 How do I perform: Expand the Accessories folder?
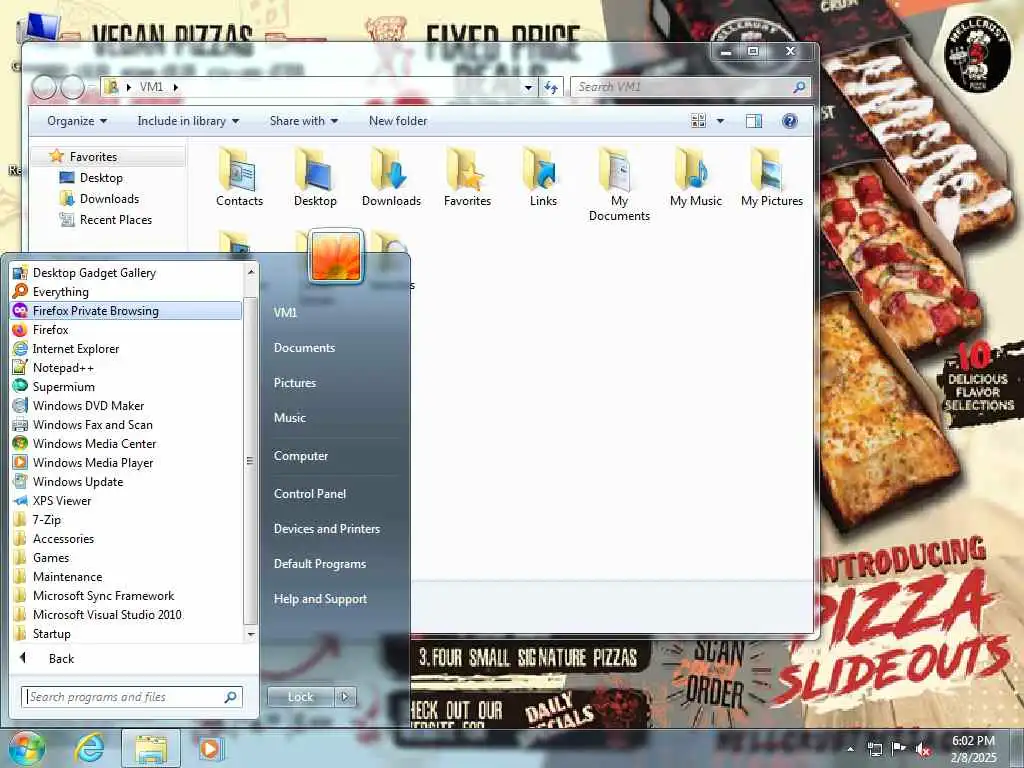pyautogui.click(x=126, y=538)
